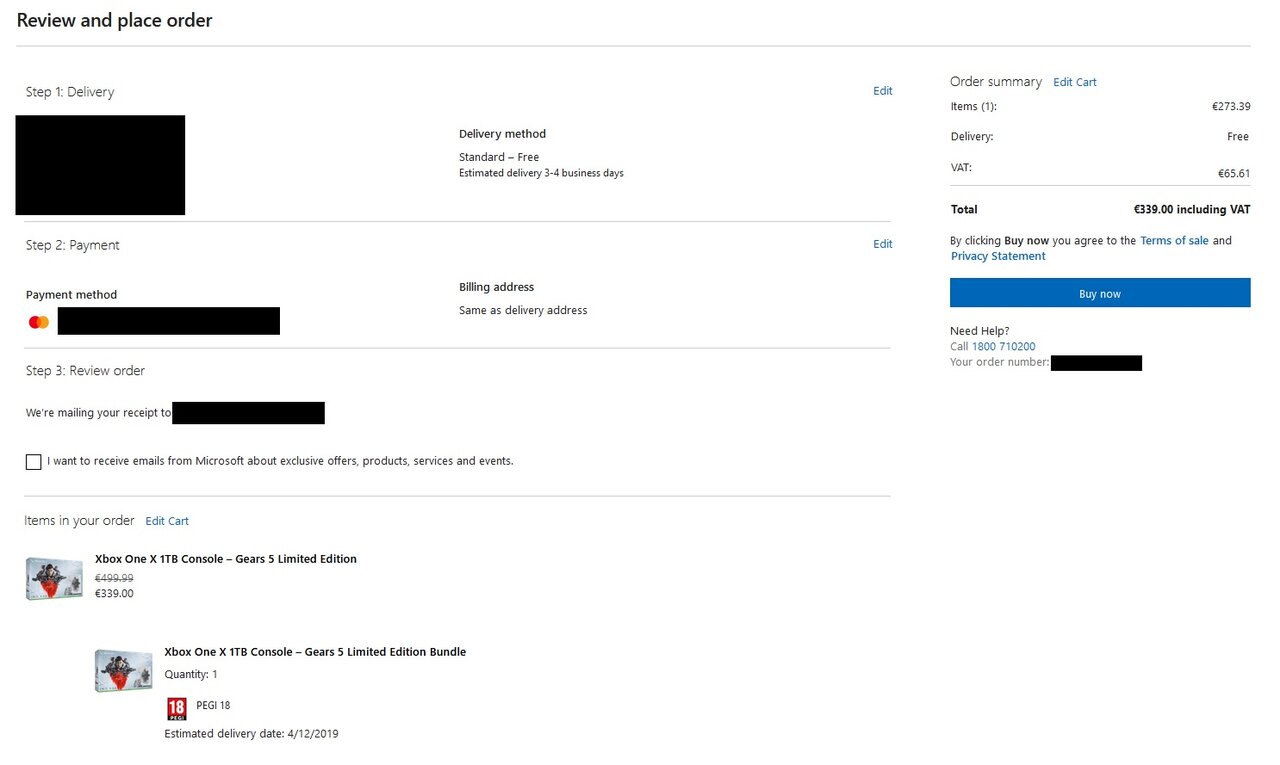The width and height of the screenshot is (1280, 765).
Task: Click the Billing address label
Action: click(x=497, y=287)
